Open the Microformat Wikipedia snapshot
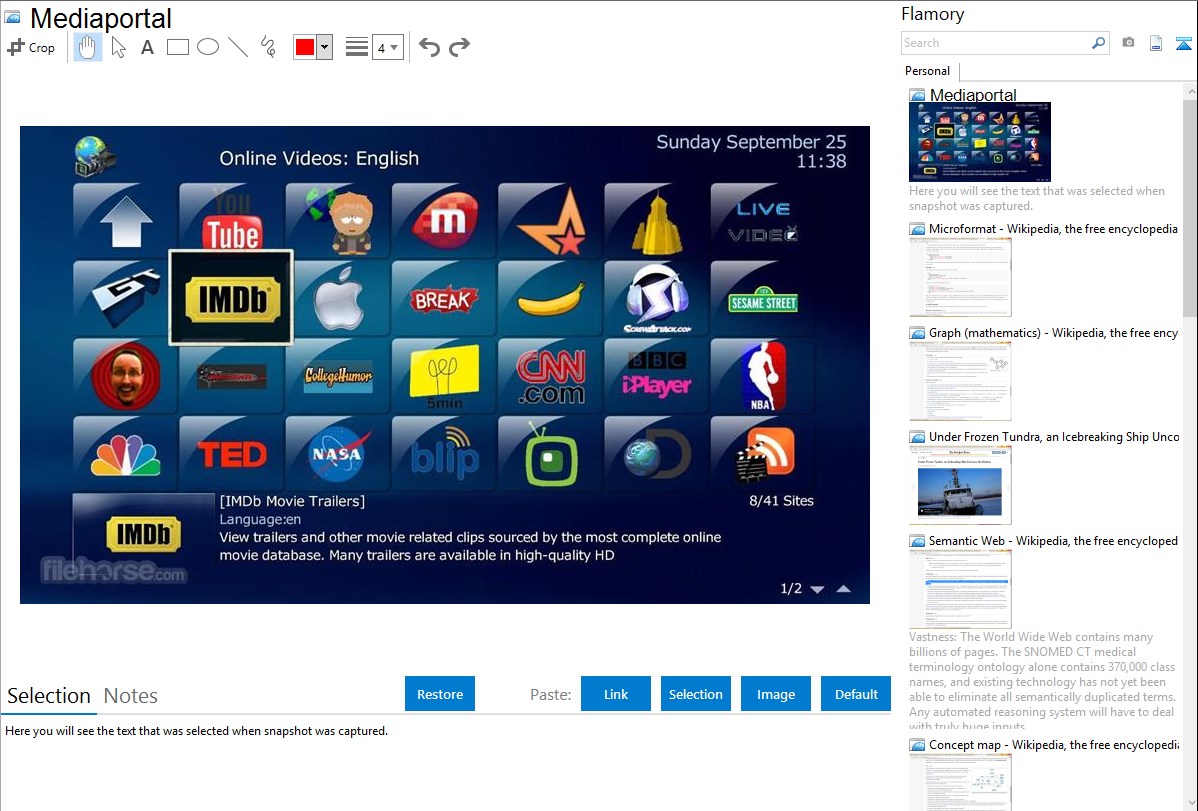Screen dimensions: 1198x811 [960, 277]
